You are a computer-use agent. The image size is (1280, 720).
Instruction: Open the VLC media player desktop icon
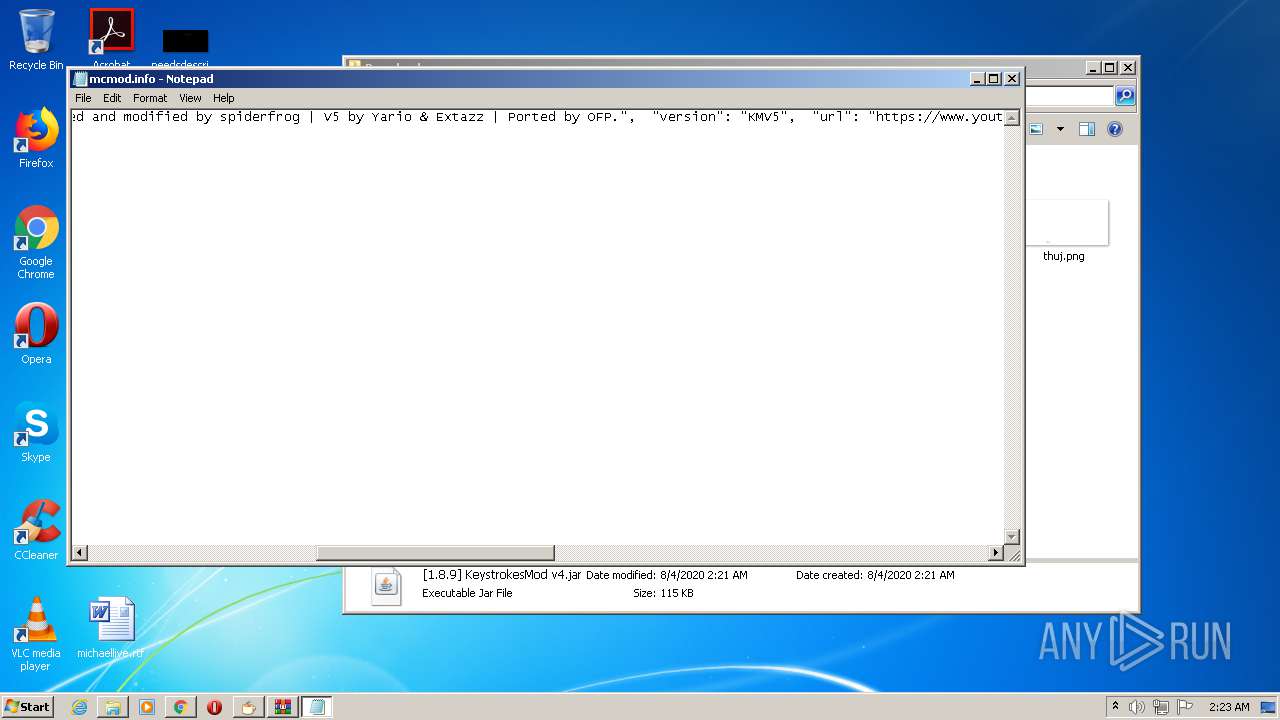point(36,634)
